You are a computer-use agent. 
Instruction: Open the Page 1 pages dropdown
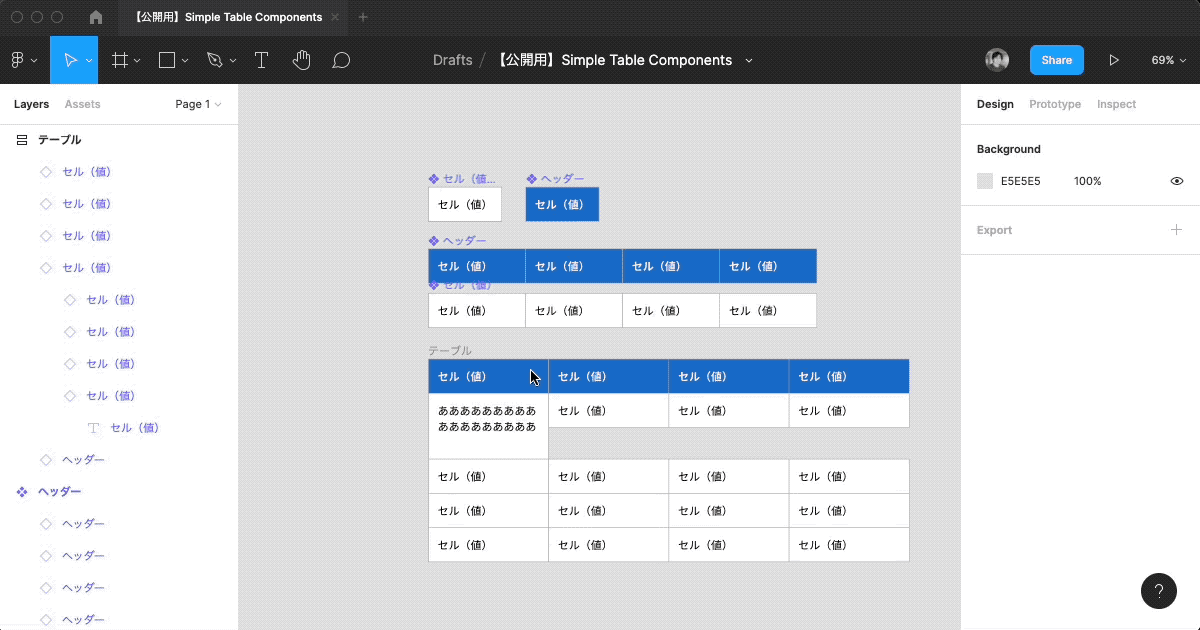[198, 104]
